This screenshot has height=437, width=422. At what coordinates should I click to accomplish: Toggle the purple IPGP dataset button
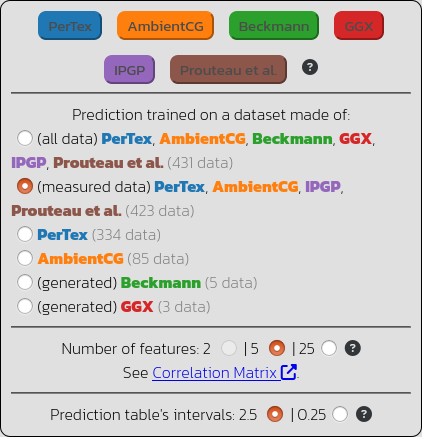pyautogui.click(x=129, y=70)
